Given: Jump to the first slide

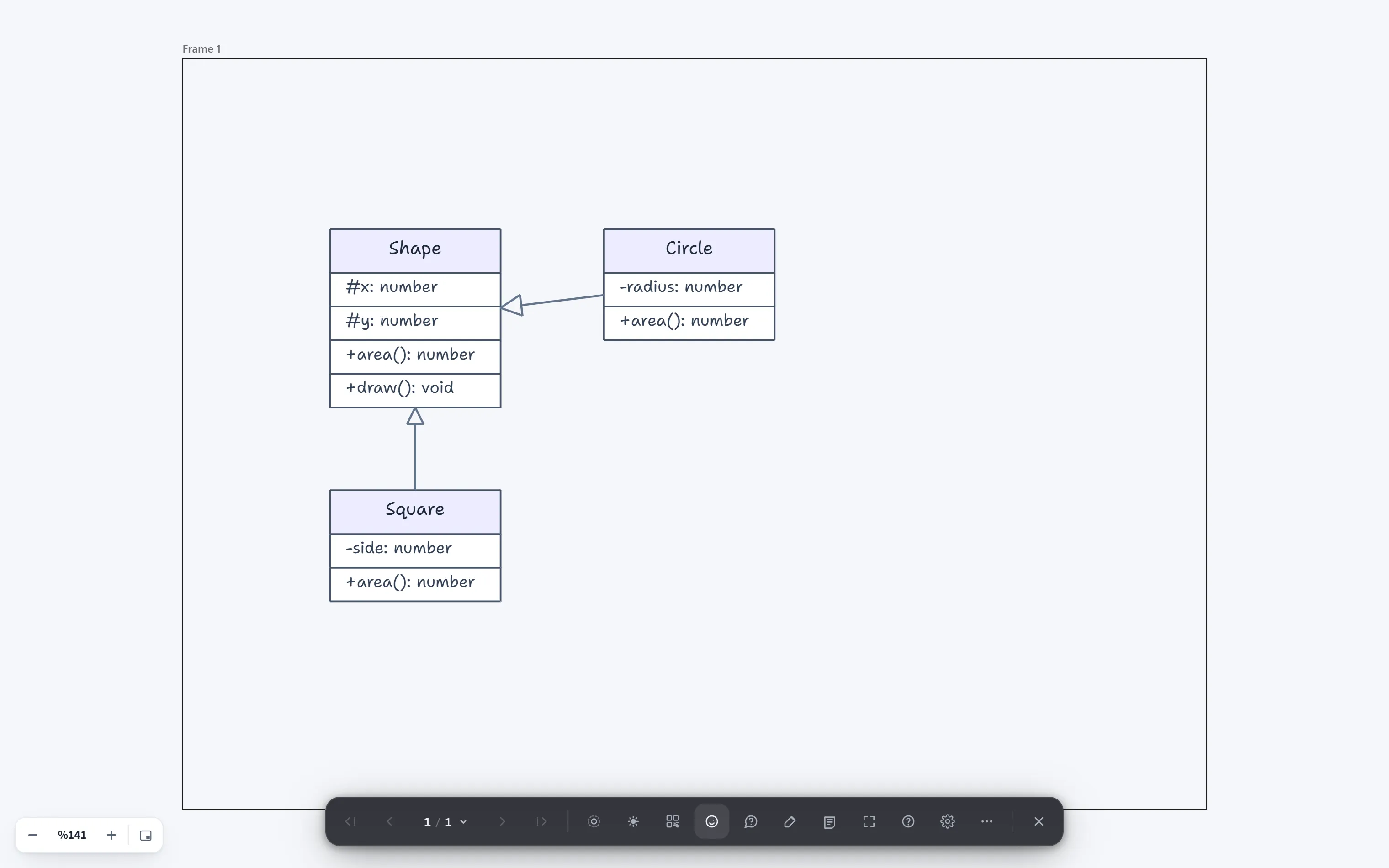Looking at the screenshot, I should point(350,821).
